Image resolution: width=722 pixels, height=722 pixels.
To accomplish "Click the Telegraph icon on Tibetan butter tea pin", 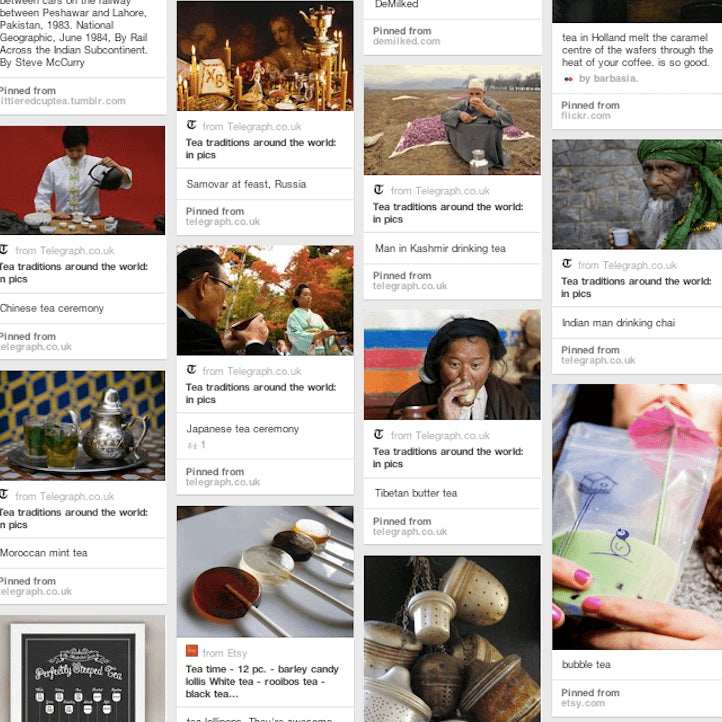I will pyautogui.click(x=378, y=434).
